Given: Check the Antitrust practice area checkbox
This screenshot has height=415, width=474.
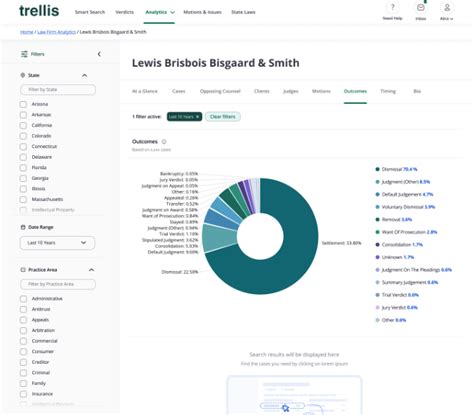Looking at the screenshot, I should (x=23, y=309).
